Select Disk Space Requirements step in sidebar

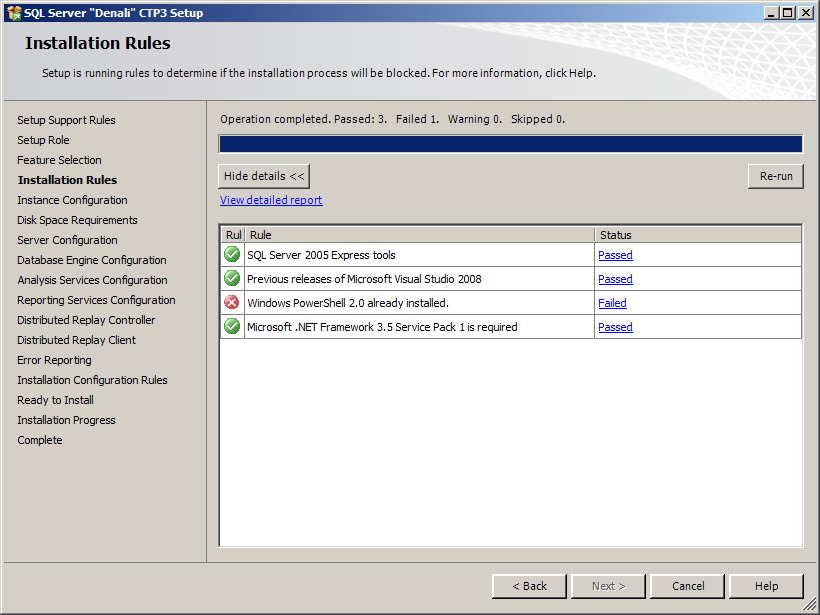pos(77,220)
